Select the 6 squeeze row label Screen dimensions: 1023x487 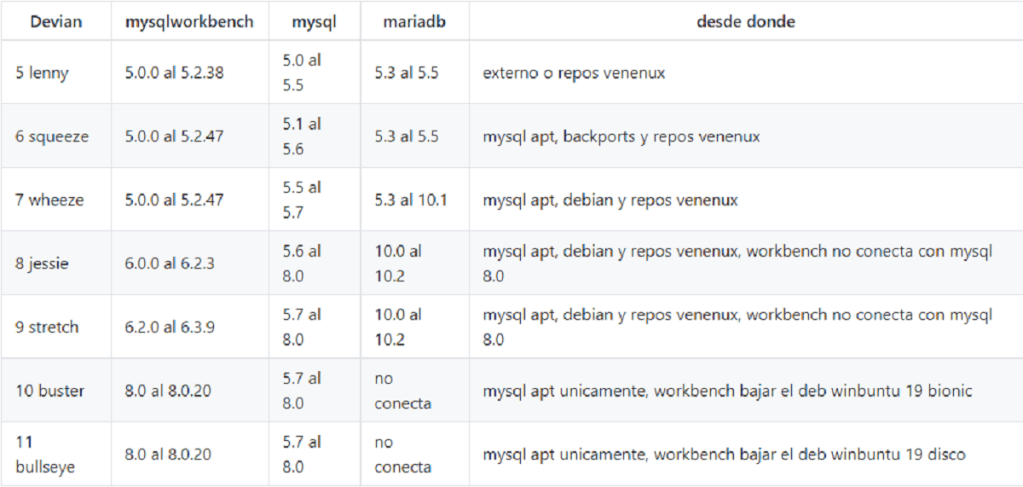click(52, 136)
